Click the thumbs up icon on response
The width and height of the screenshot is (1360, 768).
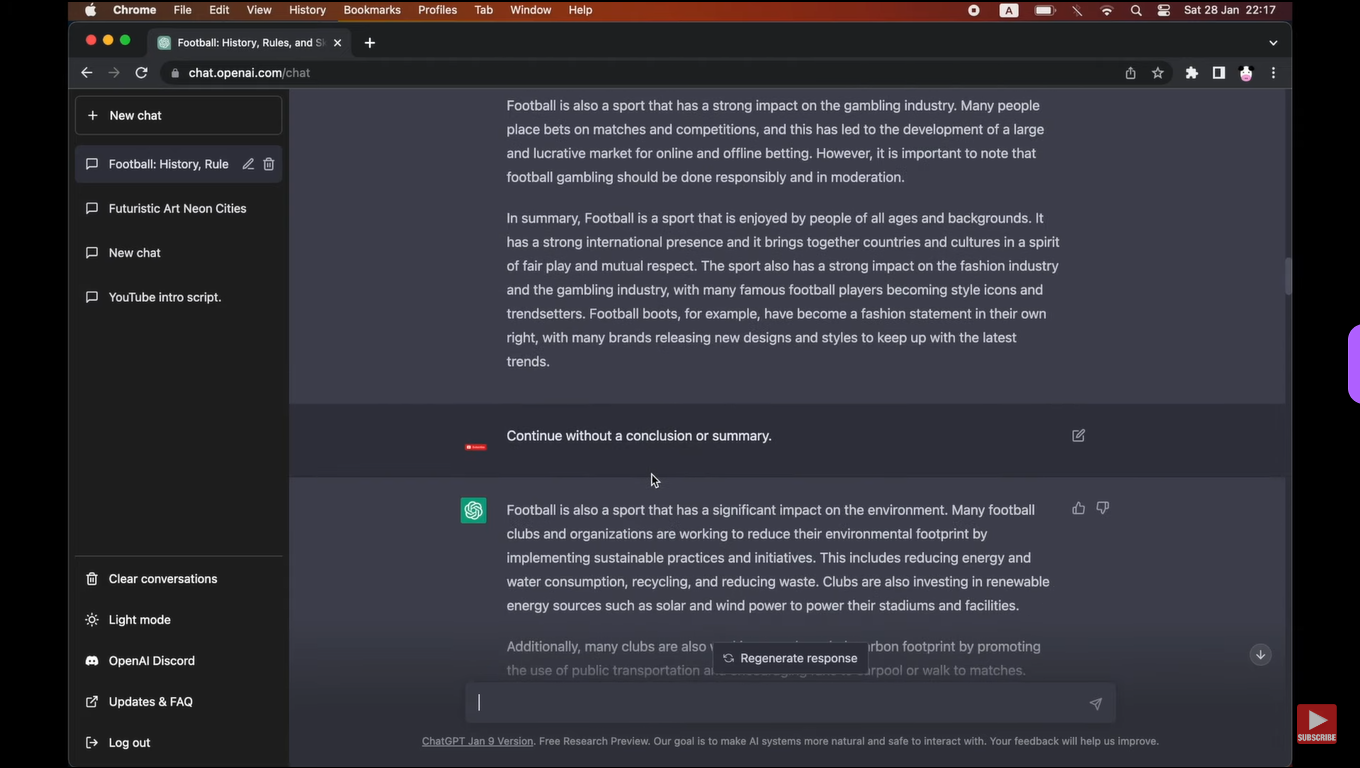click(1078, 508)
